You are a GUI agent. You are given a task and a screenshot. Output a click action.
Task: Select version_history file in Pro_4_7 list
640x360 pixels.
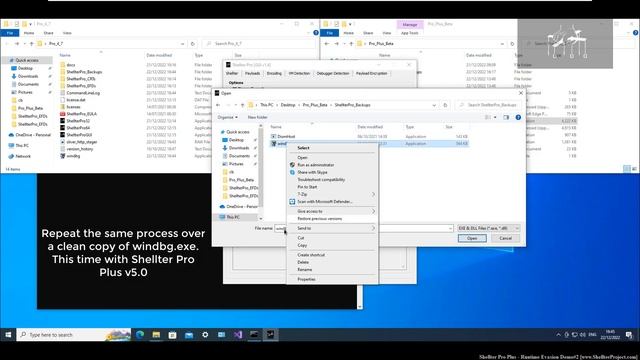(80, 149)
